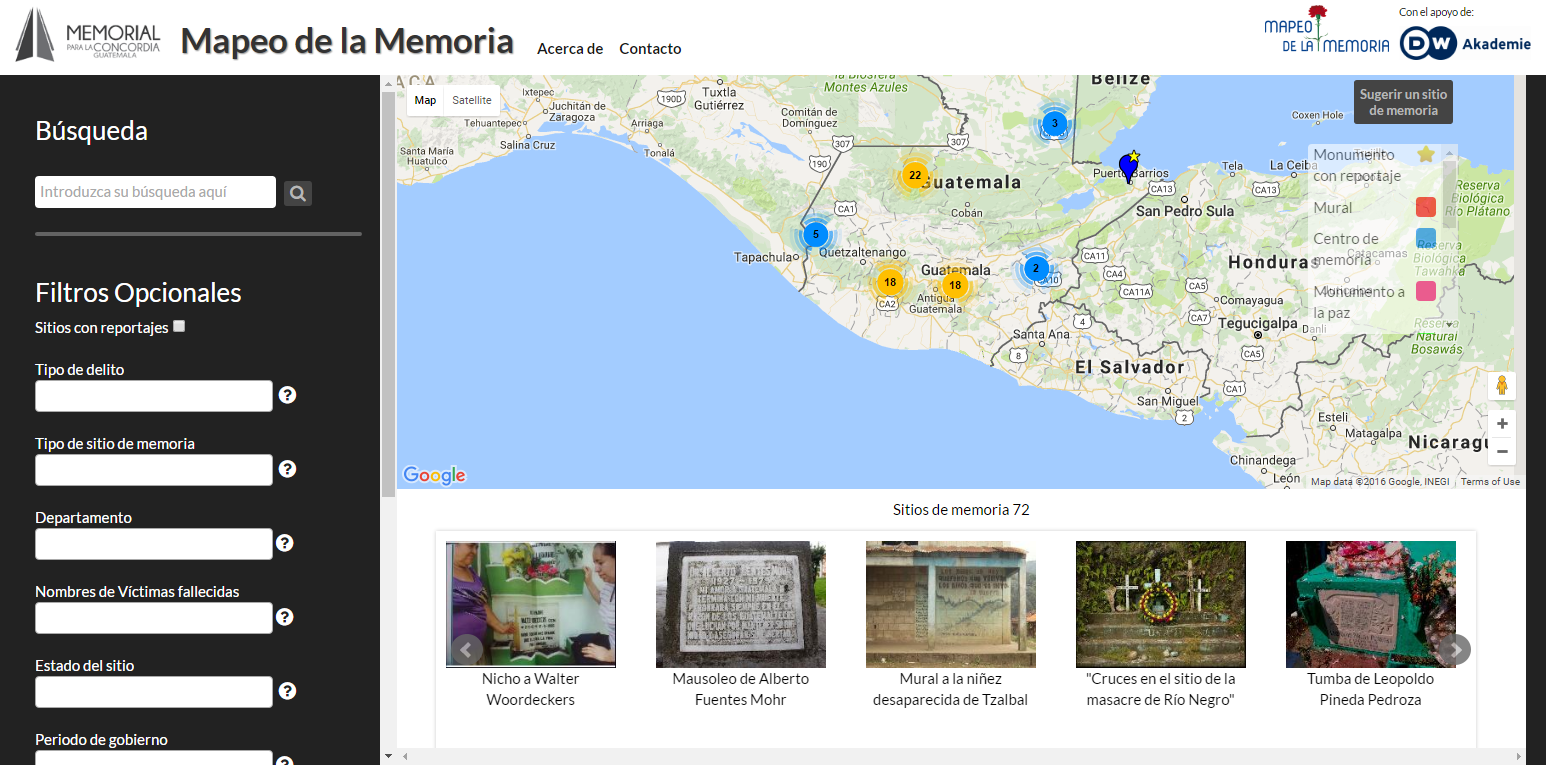Open the Acerca de page
The width and height of the screenshot is (1546, 765).
coord(570,48)
